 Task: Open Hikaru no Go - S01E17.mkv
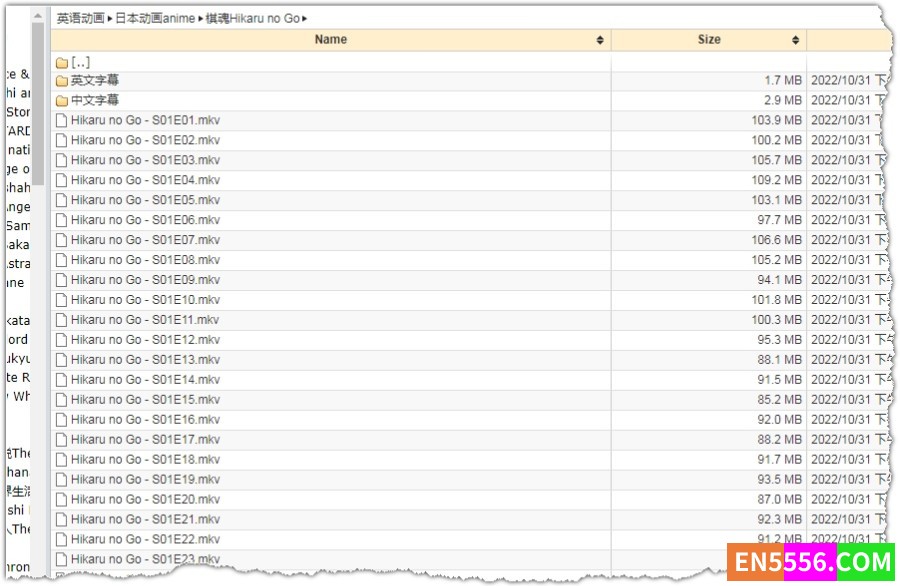pyautogui.click(x=145, y=440)
